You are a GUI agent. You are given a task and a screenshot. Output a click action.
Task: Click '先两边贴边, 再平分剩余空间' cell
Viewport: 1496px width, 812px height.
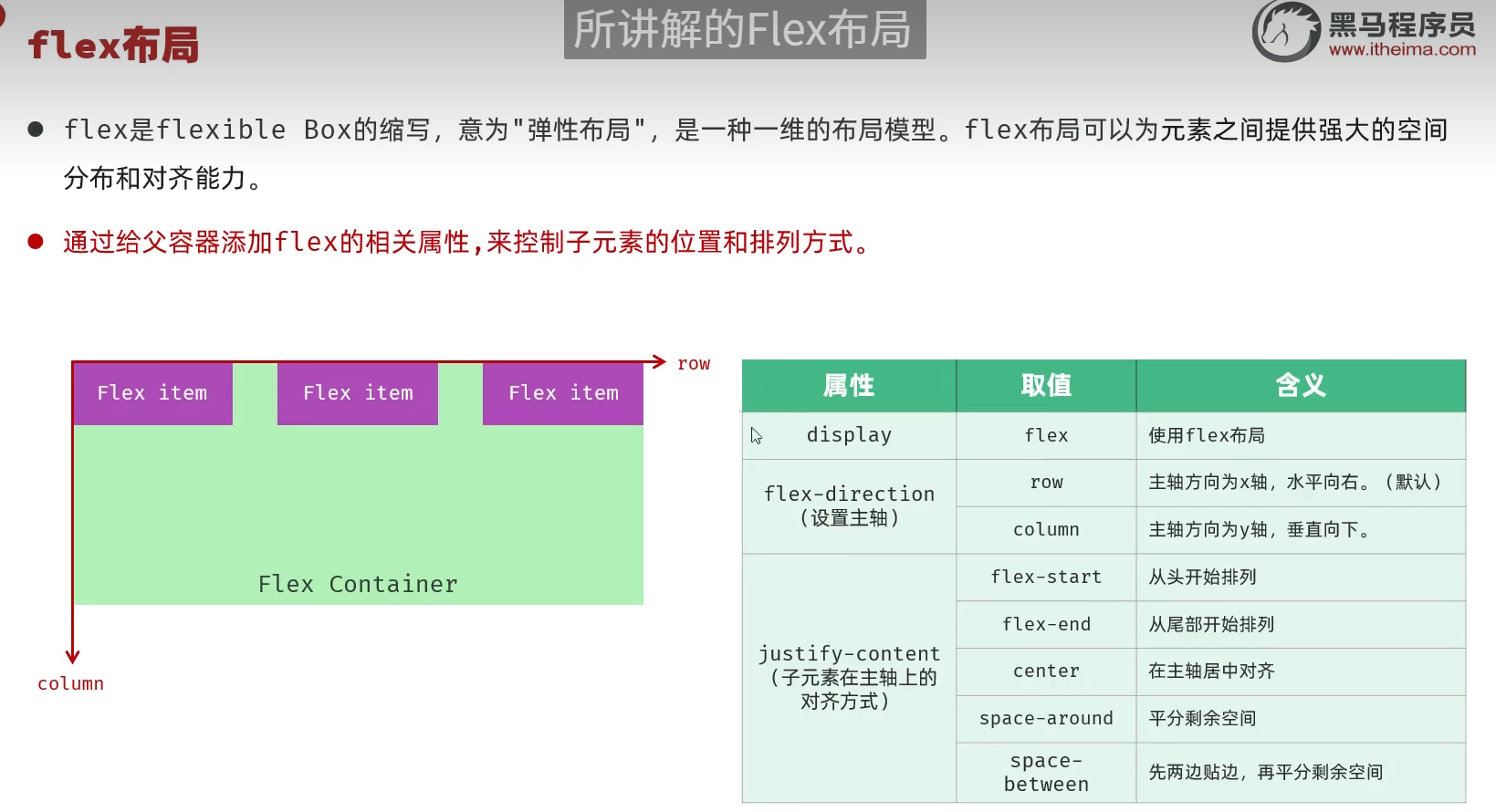[x=1301, y=773]
